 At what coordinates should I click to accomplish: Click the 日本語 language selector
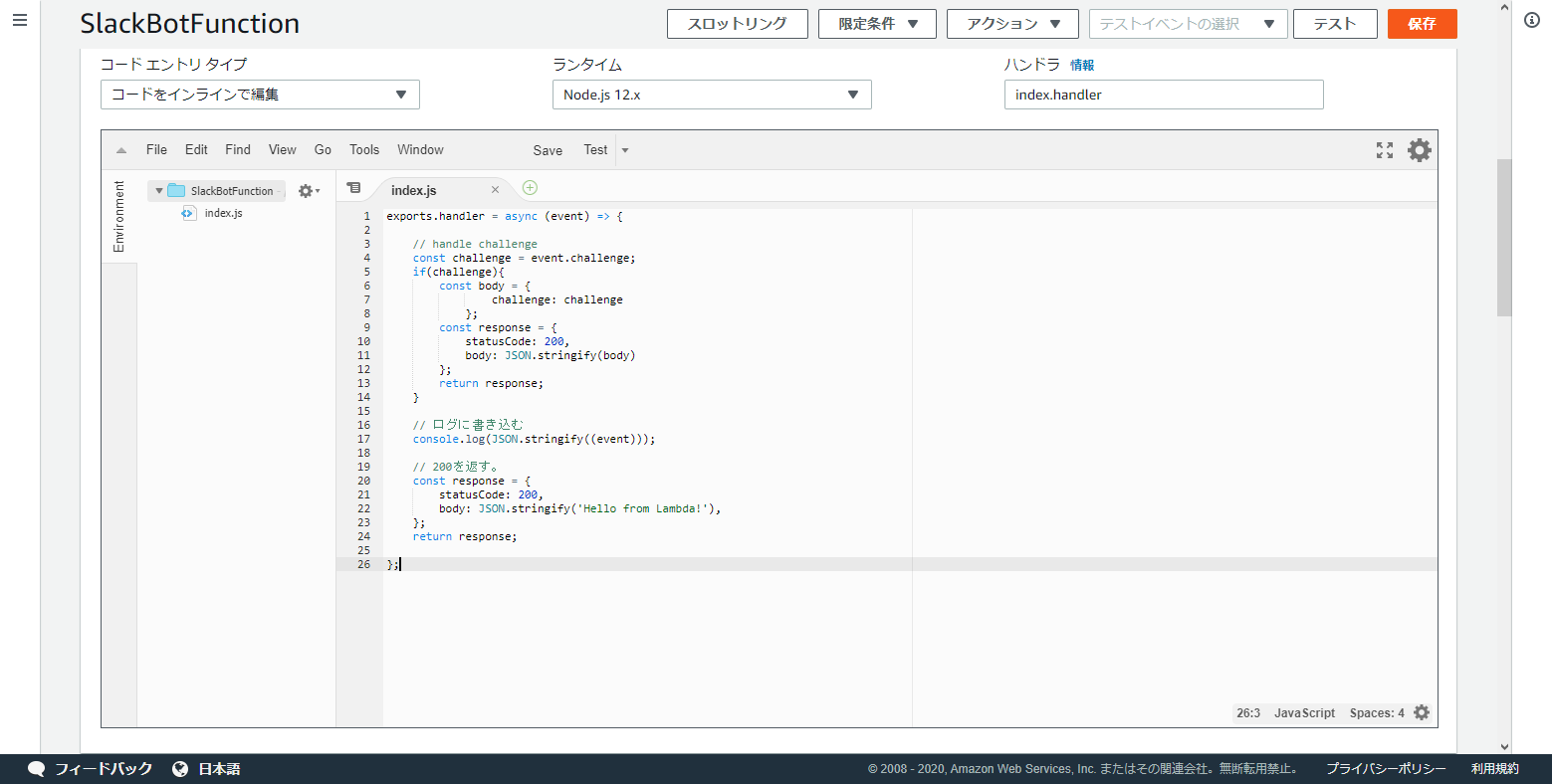(x=219, y=769)
